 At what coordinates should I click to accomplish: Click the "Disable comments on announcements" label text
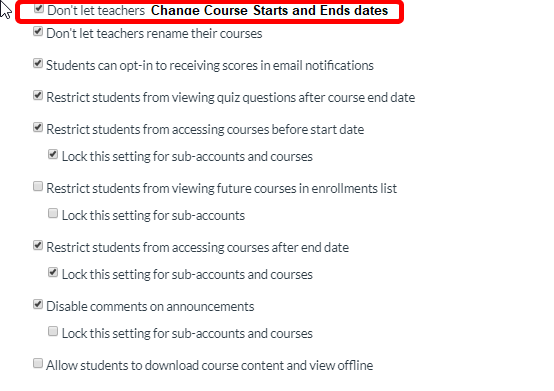click(x=150, y=306)
